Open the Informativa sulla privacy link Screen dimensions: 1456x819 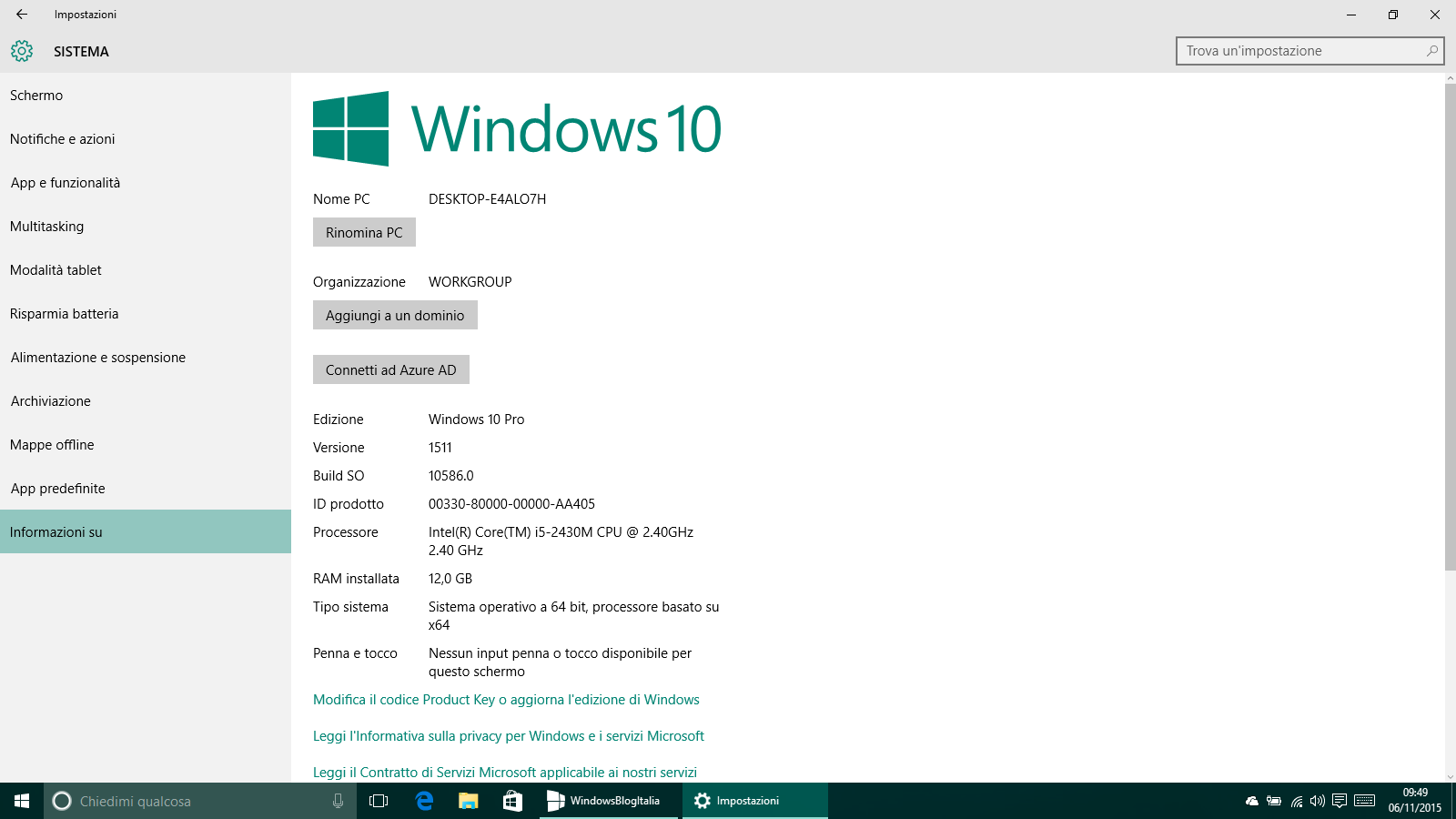[509, 736]
